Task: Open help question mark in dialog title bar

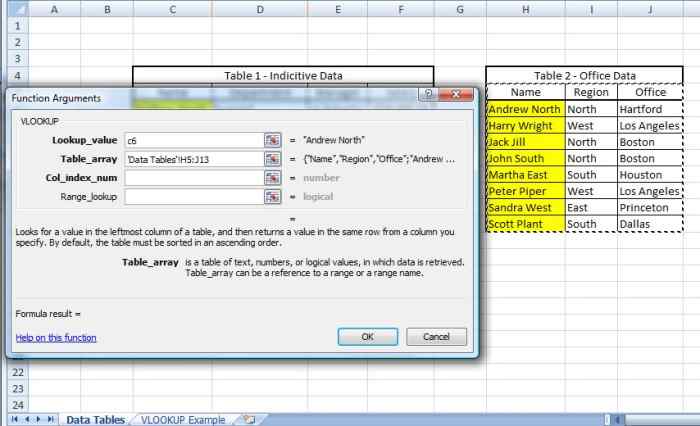Action: pyautogui.click(x=428, y=94)
